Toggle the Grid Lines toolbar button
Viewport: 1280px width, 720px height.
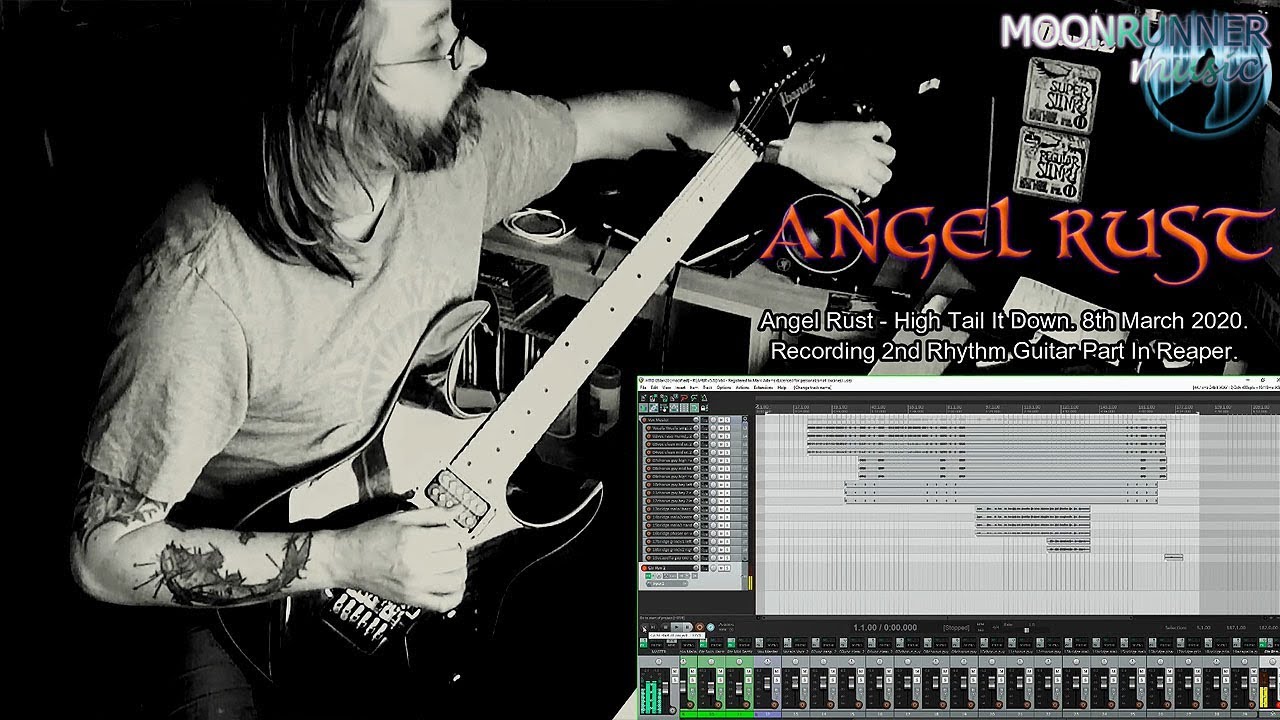(x=684, y=408)
